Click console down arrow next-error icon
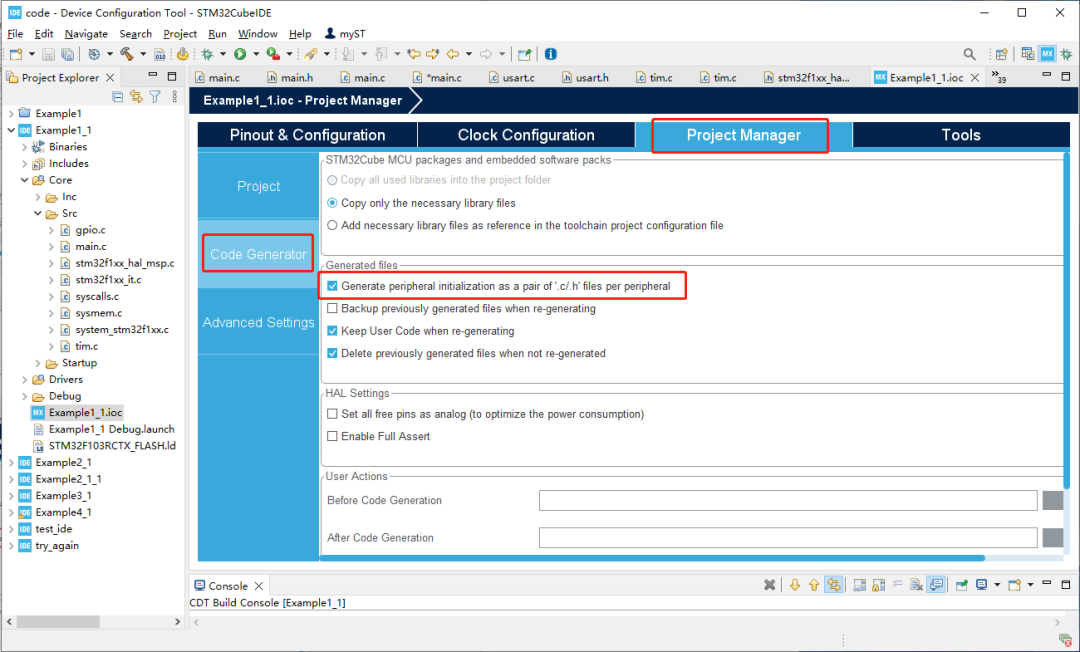Image resolution: width=1080 pixels, height=652 pixels. (x=795, y=585)
